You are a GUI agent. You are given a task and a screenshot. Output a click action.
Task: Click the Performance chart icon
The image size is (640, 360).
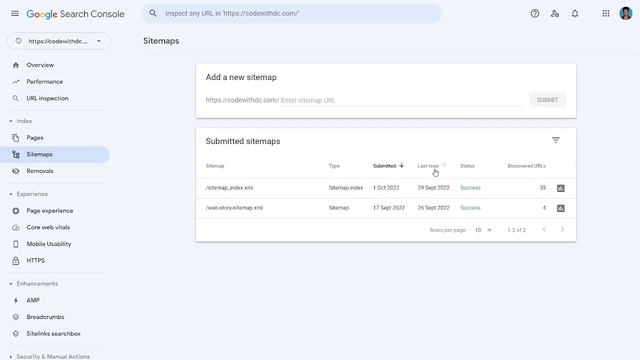pos(16,82)
